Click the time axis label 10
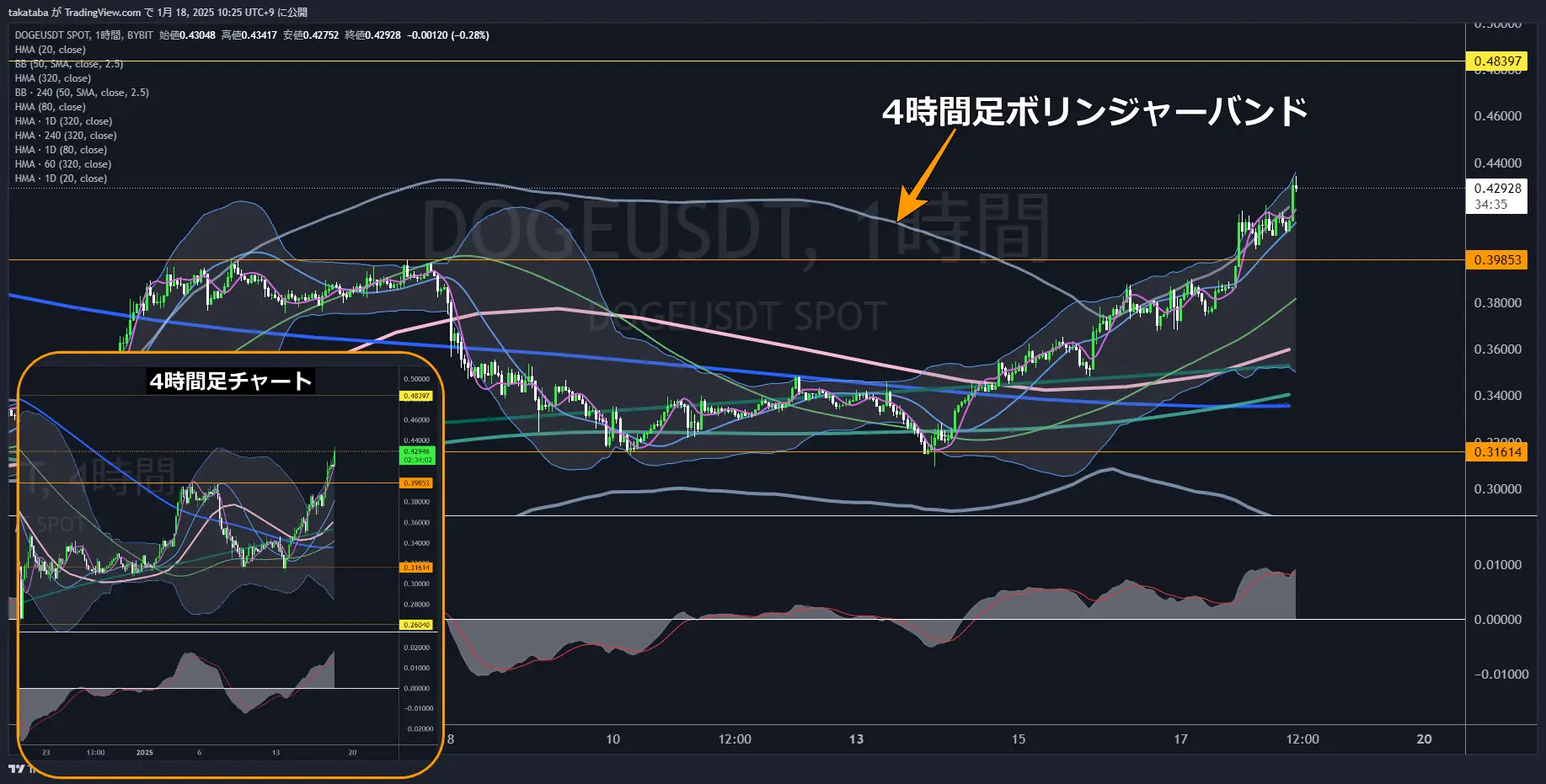 [x=613, y=739]
